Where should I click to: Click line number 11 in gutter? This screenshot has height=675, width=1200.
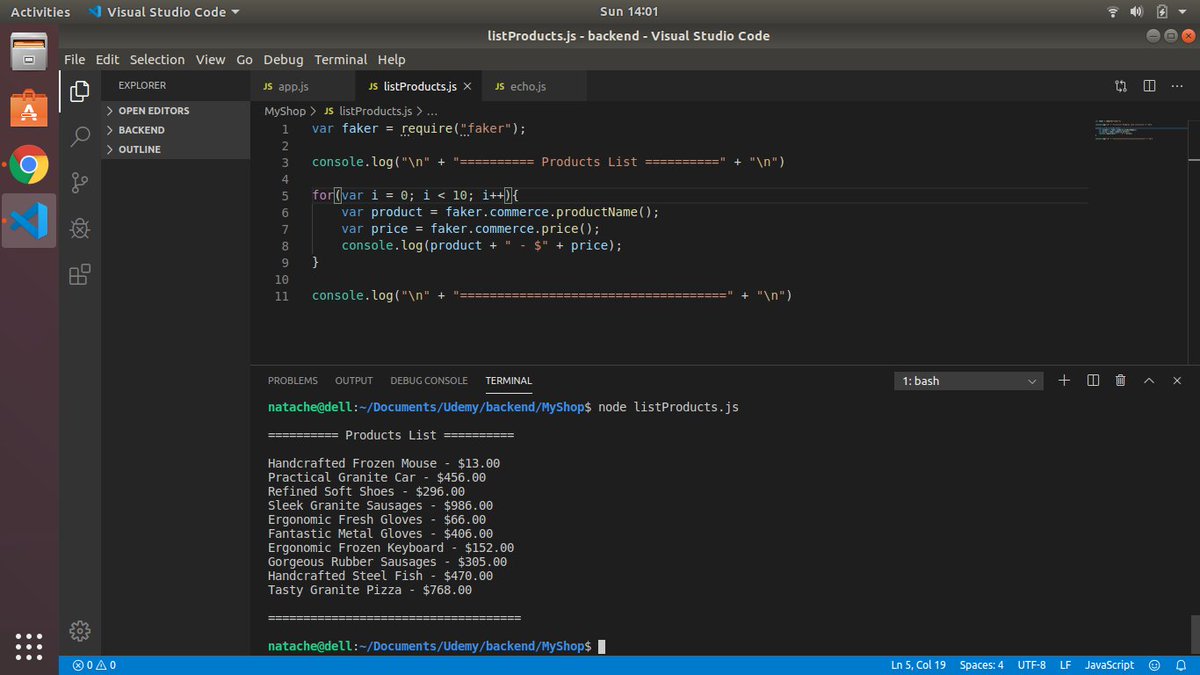(282, 296)
